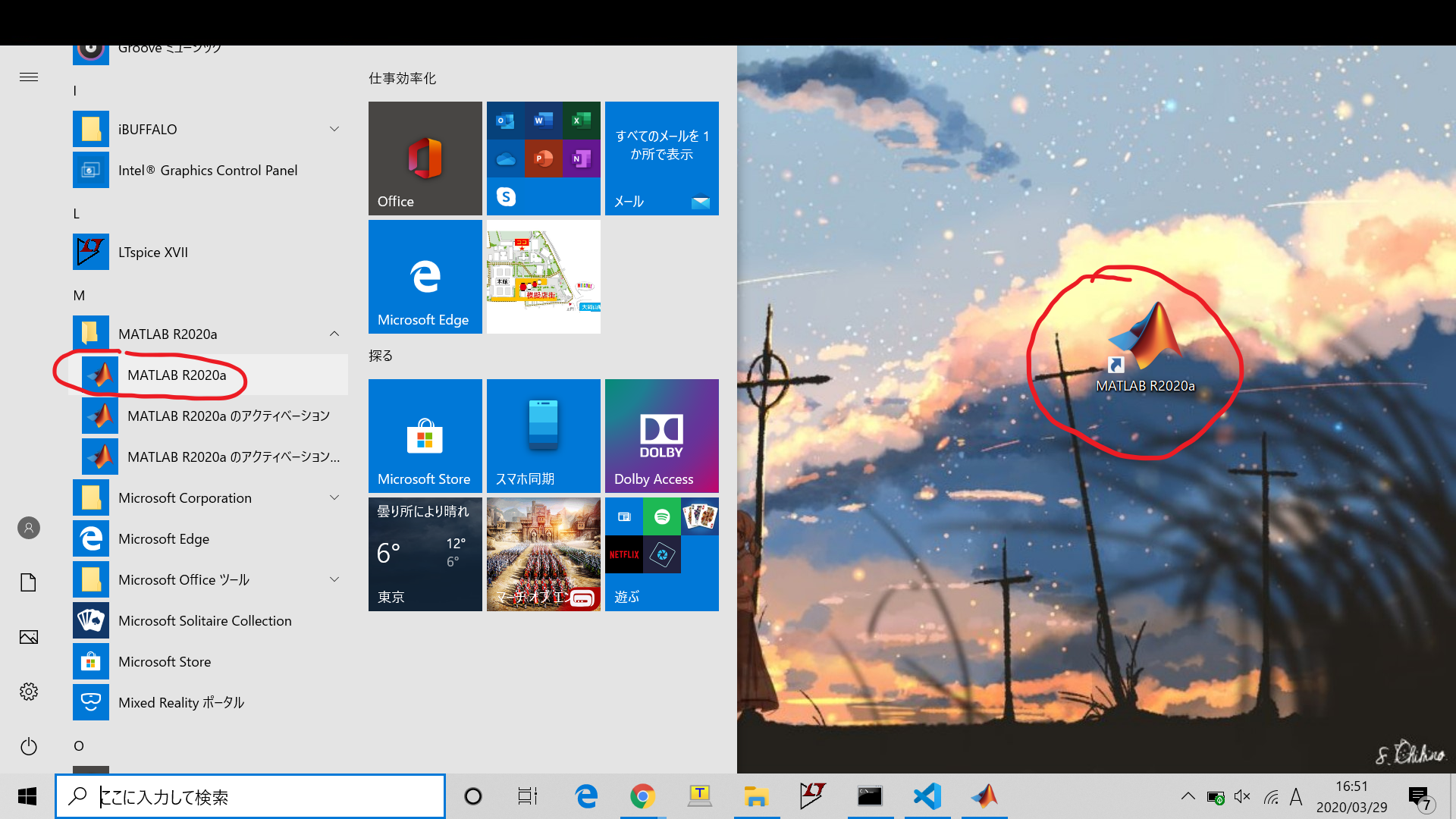The width and height of the screenshot is (1456, 819).
Task: Open the notification center
Action: pos(1420,797)
